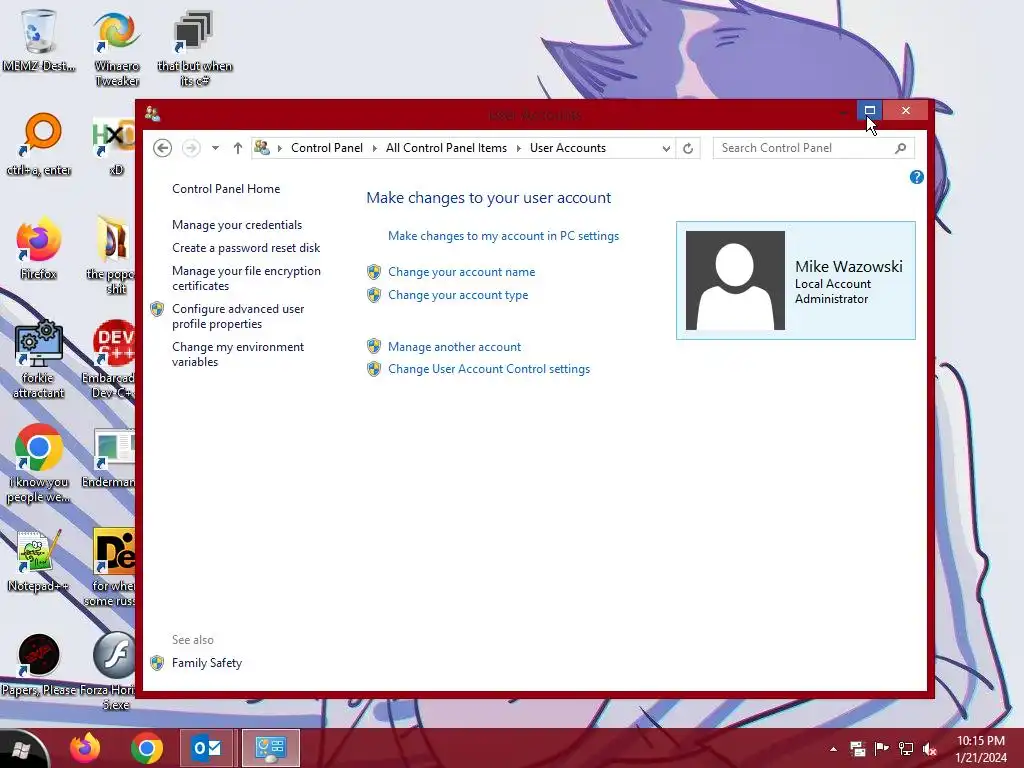Click the shield icon beside Family Safety

point(157,663)
